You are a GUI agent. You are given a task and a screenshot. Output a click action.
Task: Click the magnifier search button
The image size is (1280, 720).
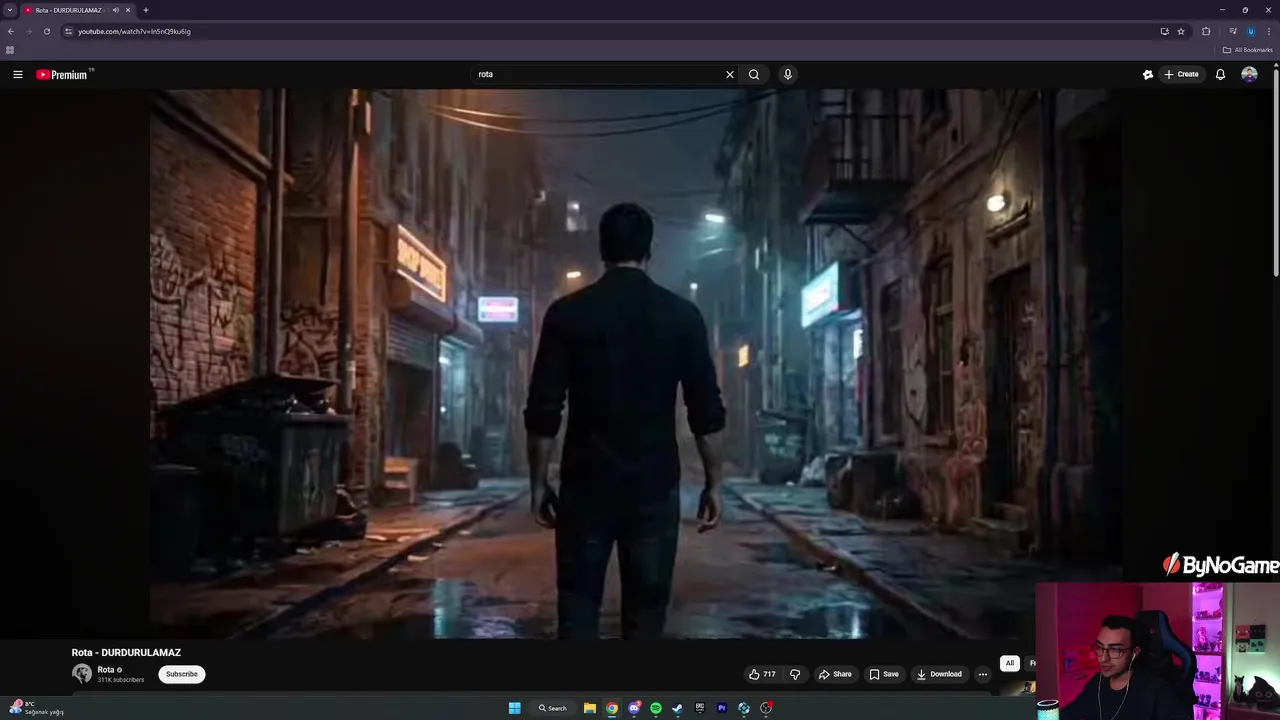click(754, 74)
